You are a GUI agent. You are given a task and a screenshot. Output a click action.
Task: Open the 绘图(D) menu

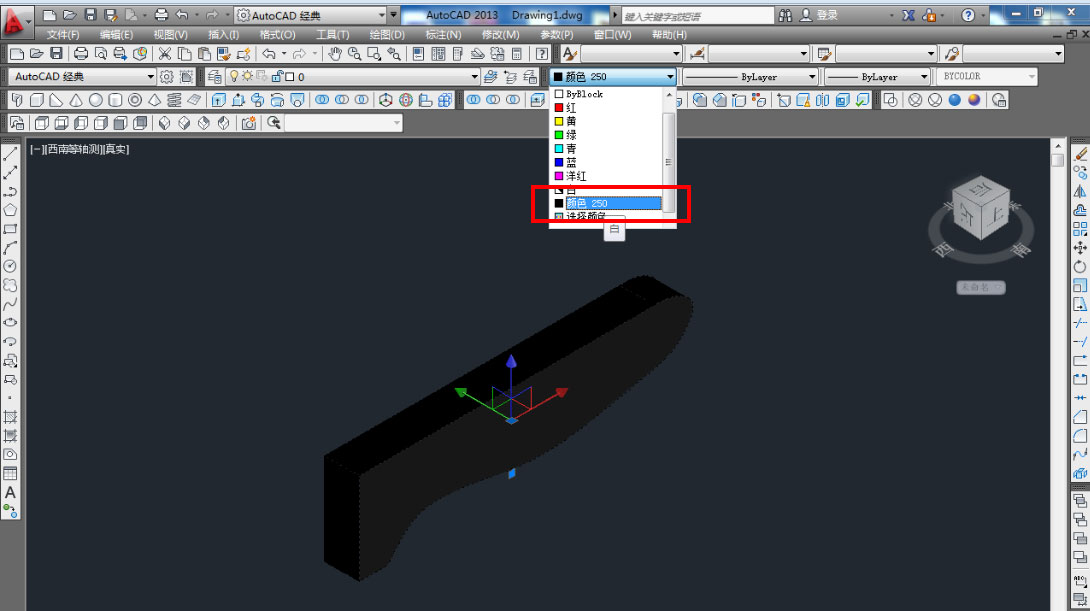tap(387, 35)
